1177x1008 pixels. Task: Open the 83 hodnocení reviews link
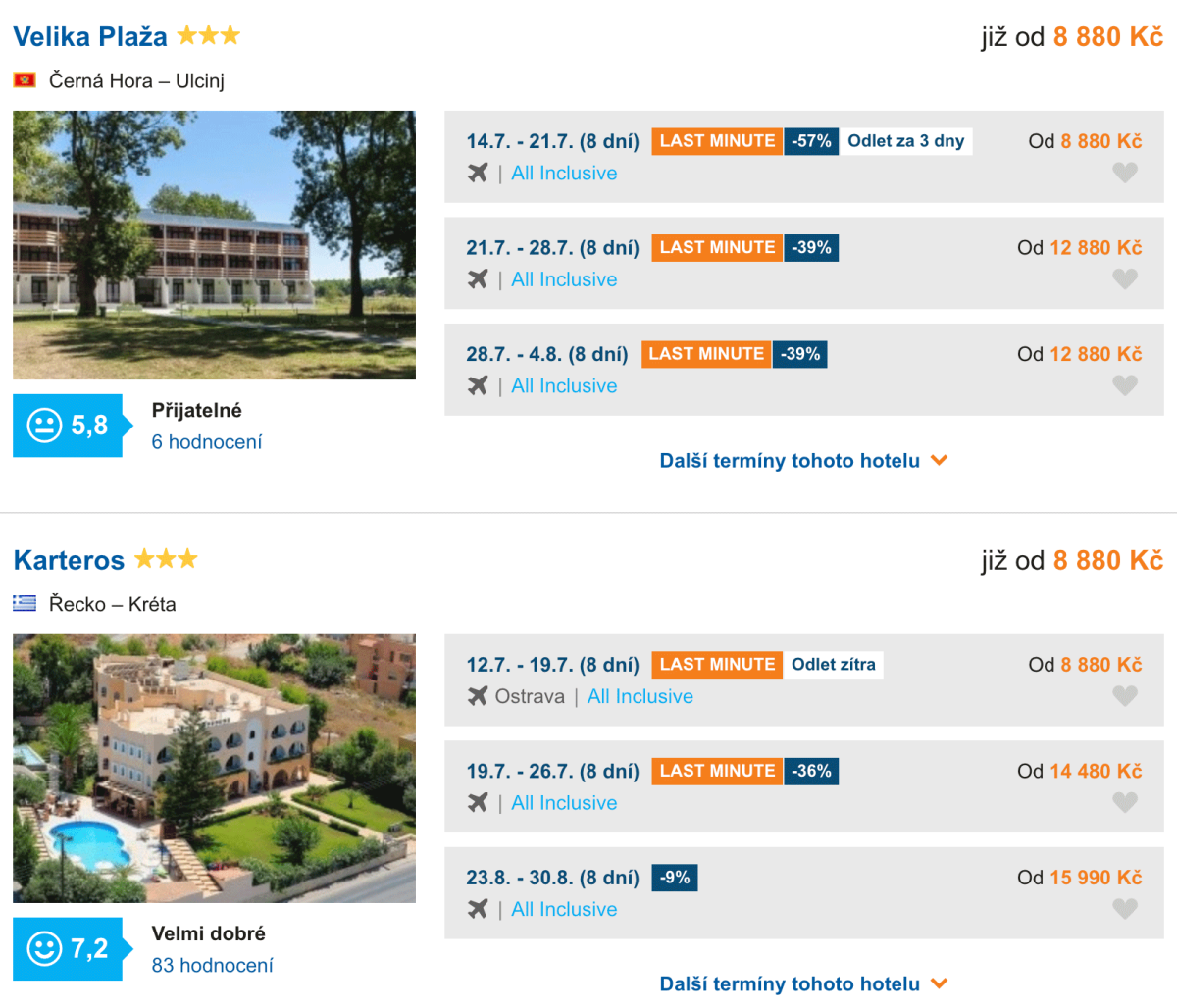(x=212, y=966)
